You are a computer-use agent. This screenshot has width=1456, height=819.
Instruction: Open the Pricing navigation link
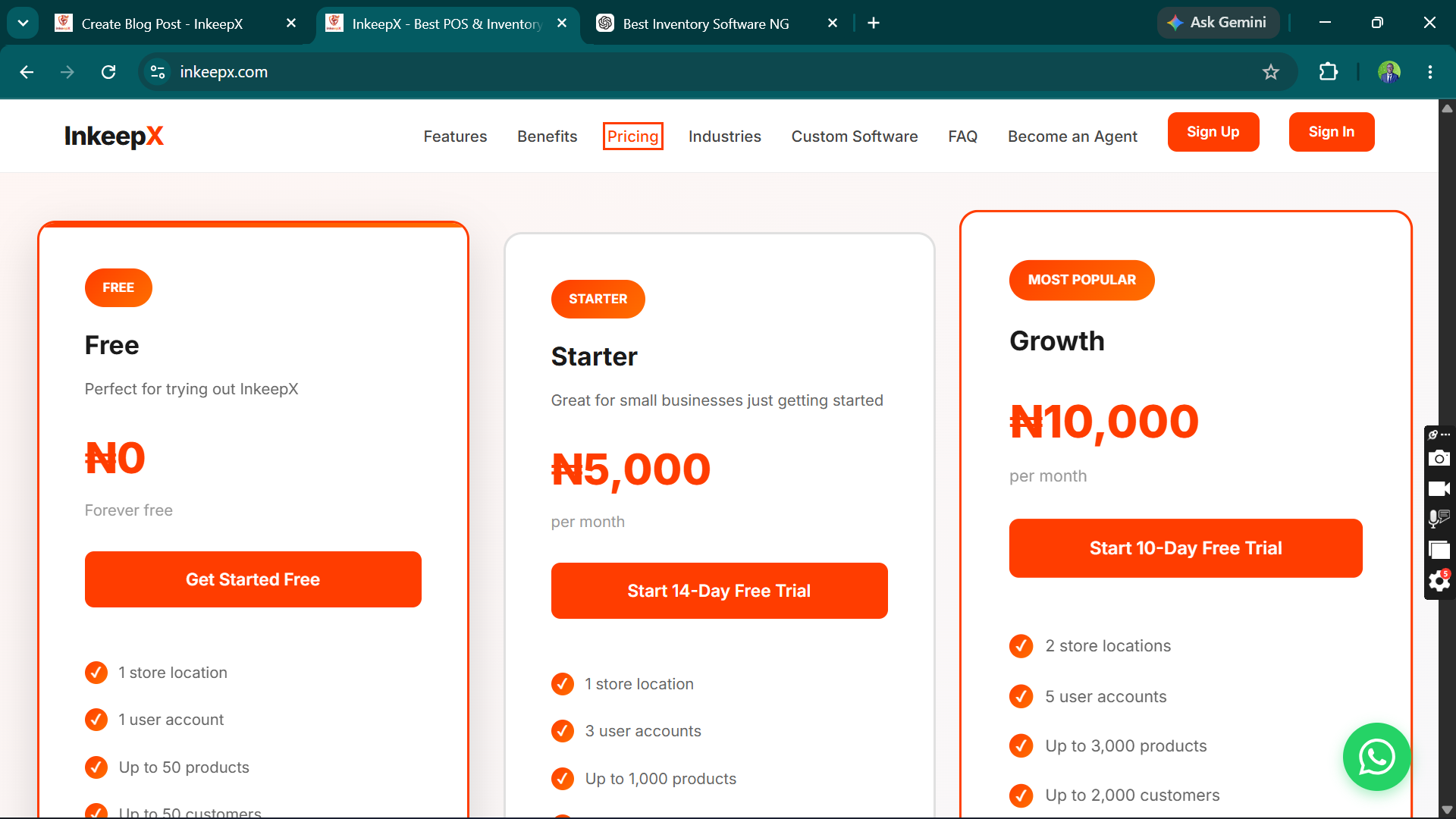632,136
